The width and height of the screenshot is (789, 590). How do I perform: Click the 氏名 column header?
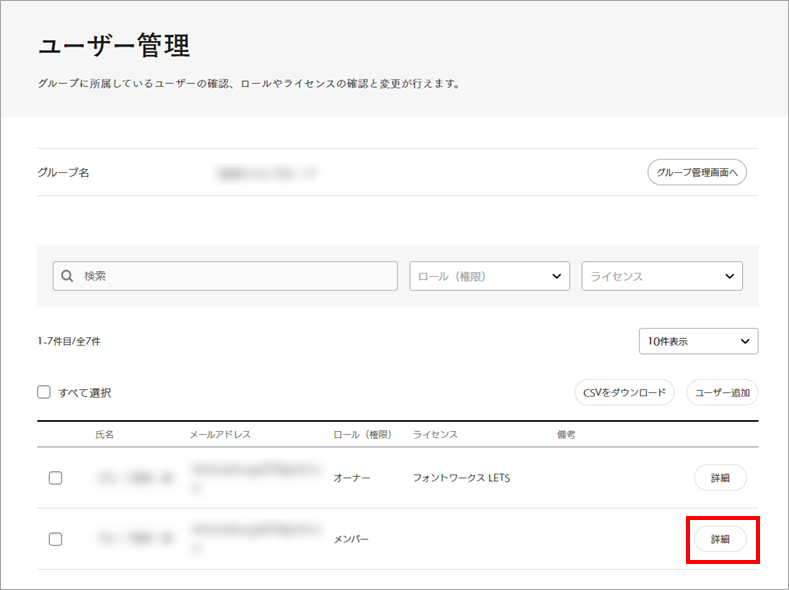[105, 435]
